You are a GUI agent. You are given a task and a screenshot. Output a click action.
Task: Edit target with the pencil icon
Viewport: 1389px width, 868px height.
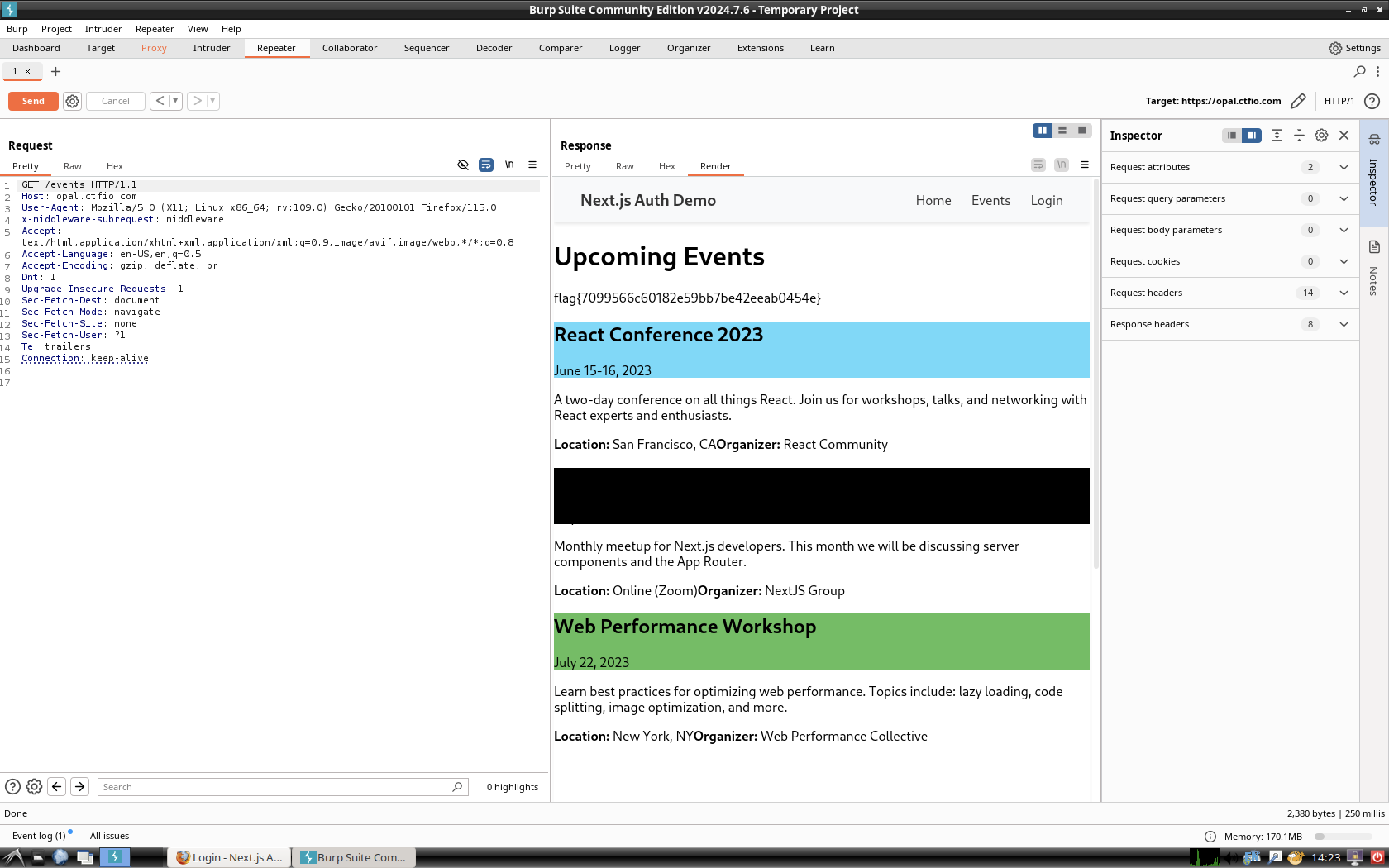point(1298,101)
